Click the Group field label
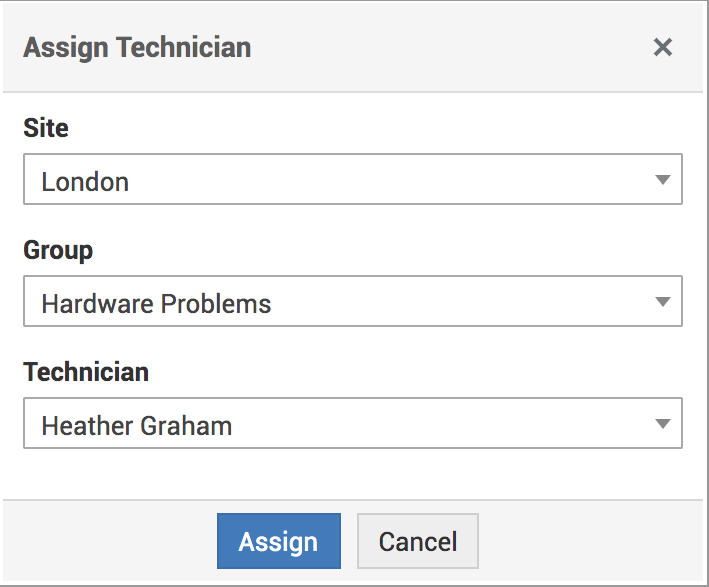 [58, 250]
